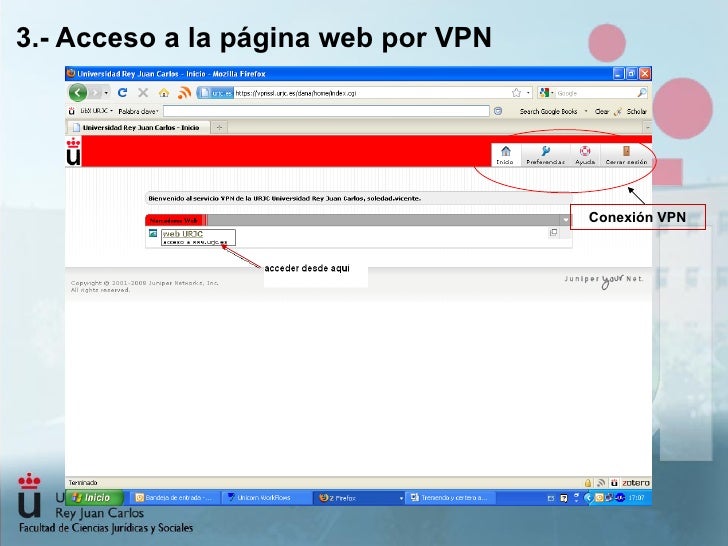
Task: Click the status bar URJC crown icon
Action: 614,483
